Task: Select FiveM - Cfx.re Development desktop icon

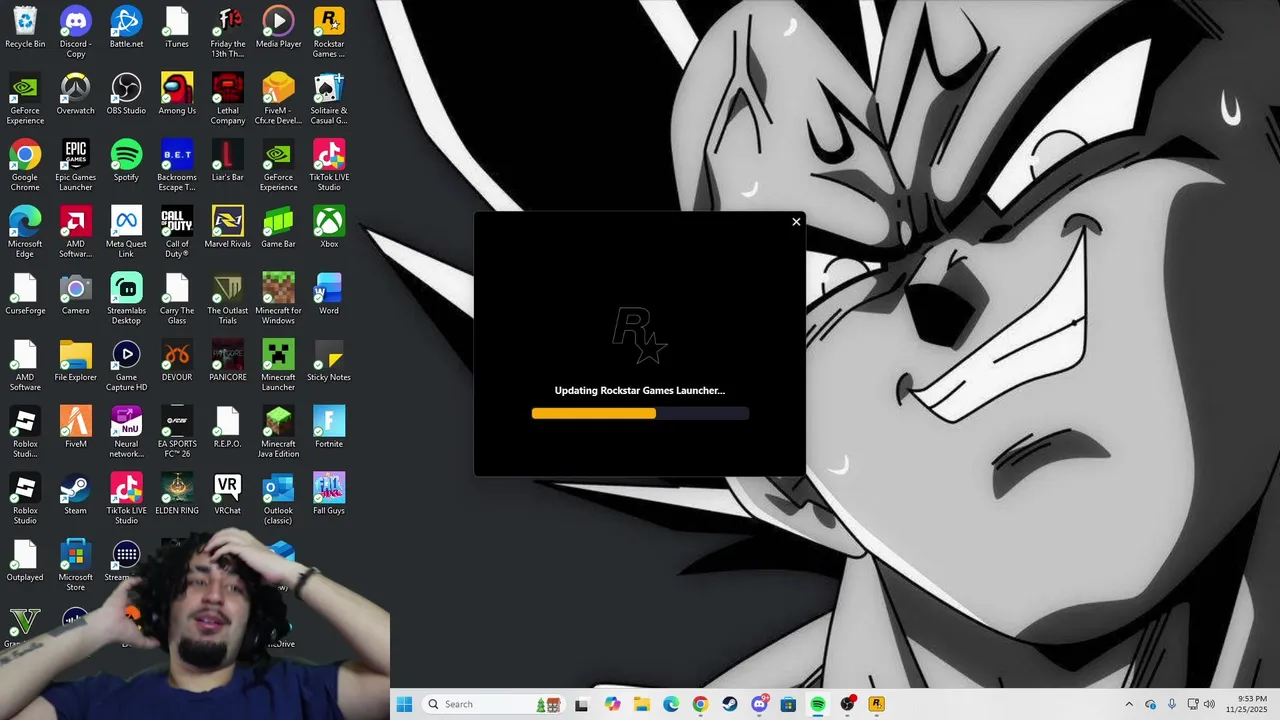Action: pyautogui.click(x=278, y=99)
